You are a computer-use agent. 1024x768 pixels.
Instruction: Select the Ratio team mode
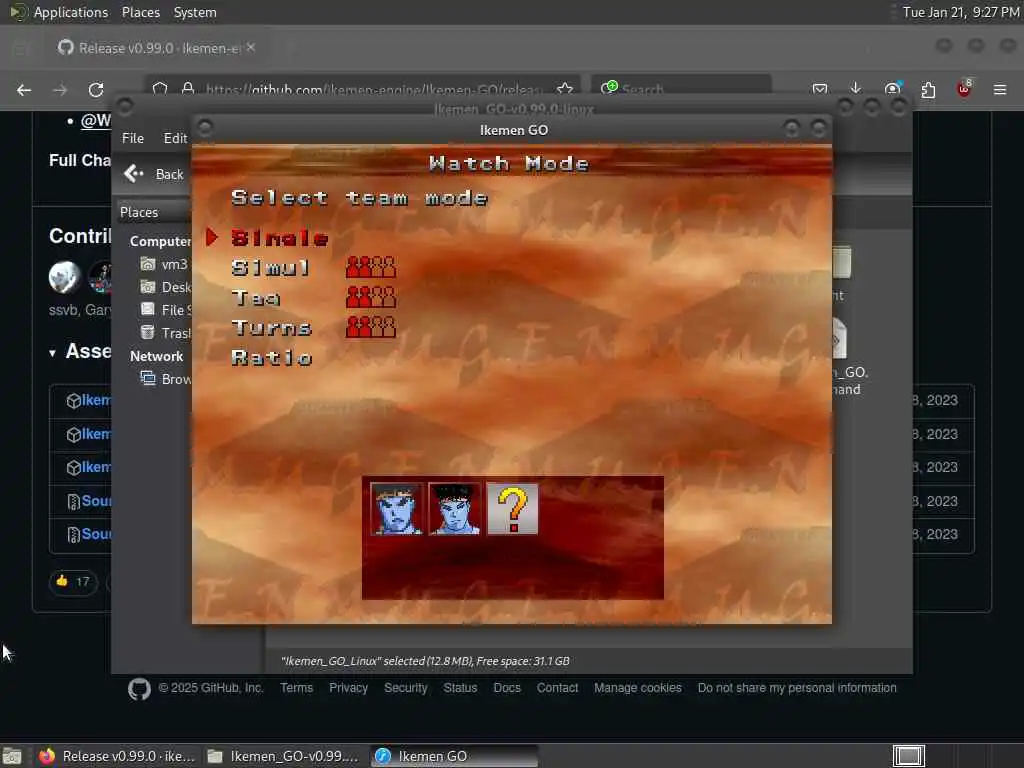pos(272,358)
